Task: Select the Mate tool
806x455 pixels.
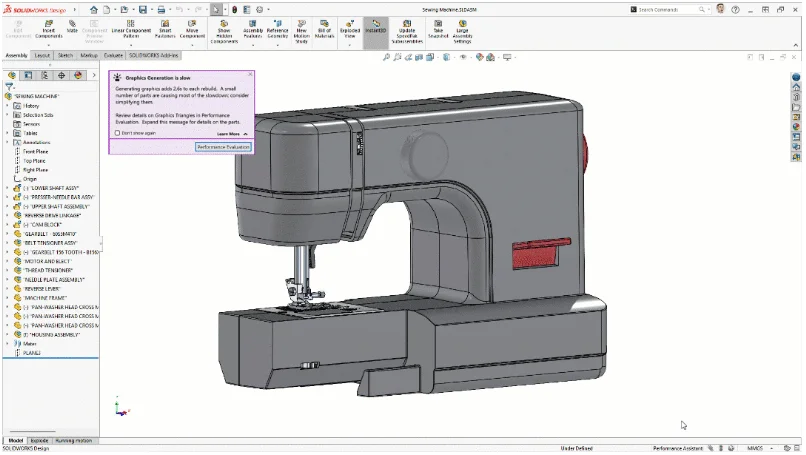Action: pyautogui.click(x=72, y=26)
